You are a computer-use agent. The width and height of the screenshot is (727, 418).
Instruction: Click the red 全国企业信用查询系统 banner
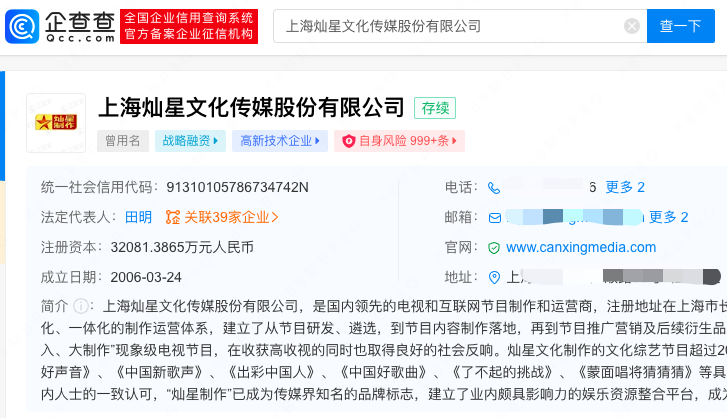tap(189, 26)
